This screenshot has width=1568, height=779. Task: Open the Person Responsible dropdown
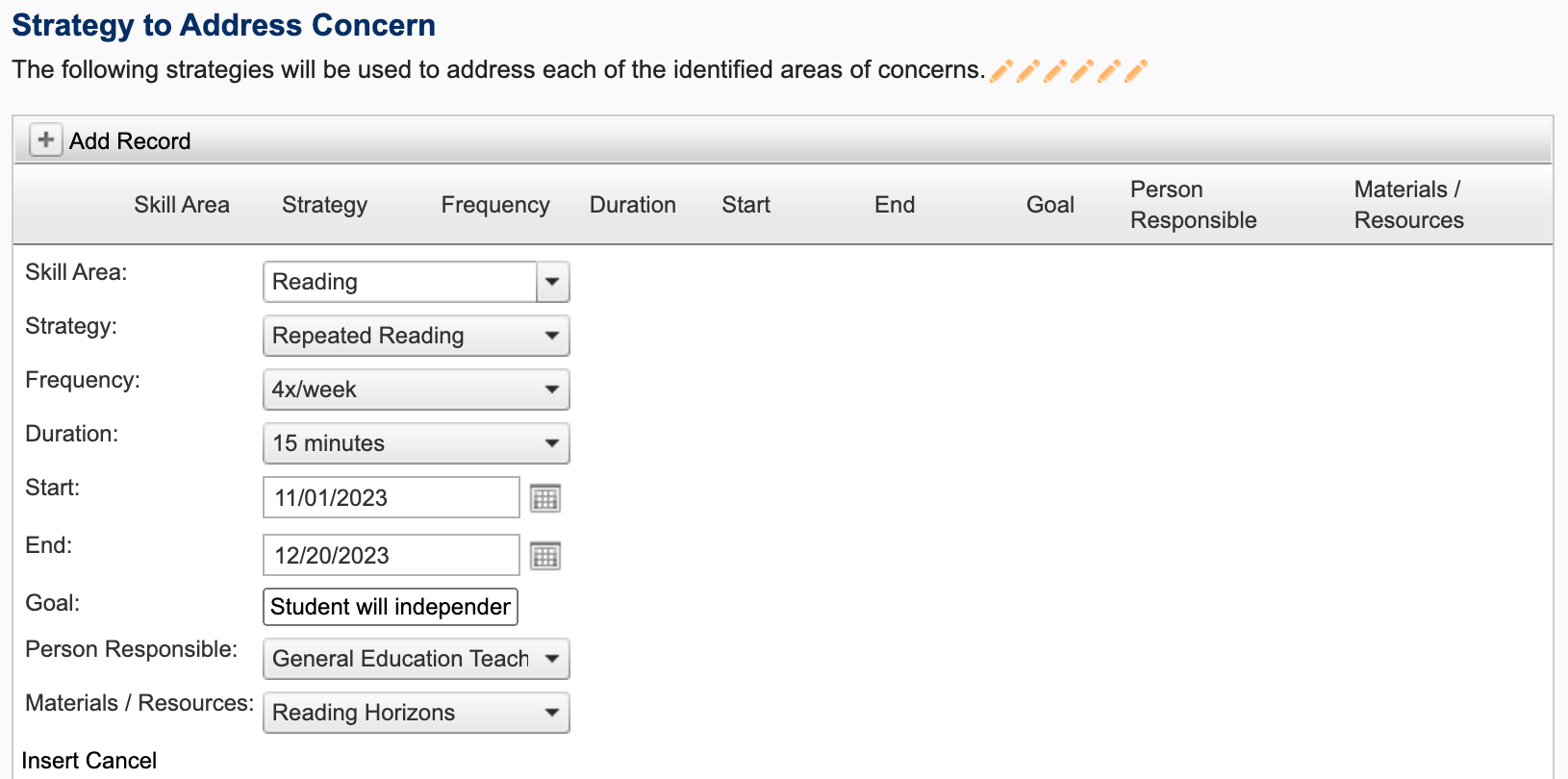click(x=416, y=660)
